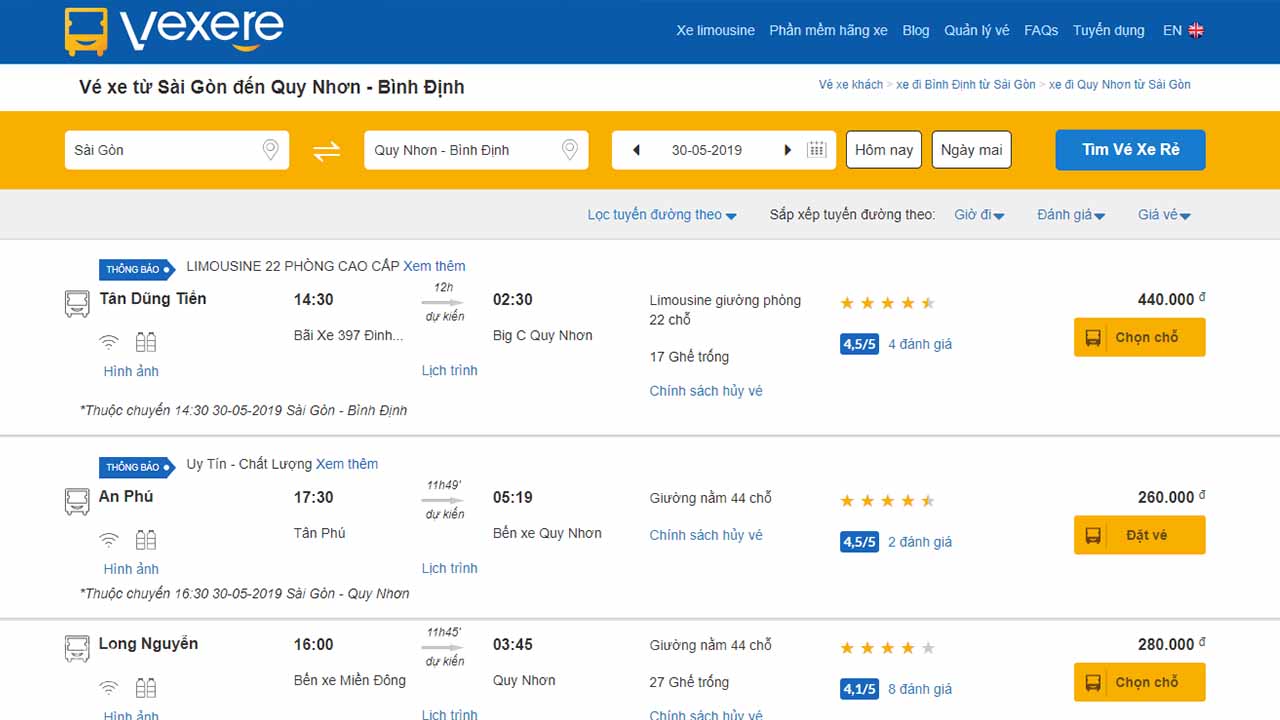Go to previous date arrow
The width and height of the screenshot is (1280, 720).
(x=636, y=150)
